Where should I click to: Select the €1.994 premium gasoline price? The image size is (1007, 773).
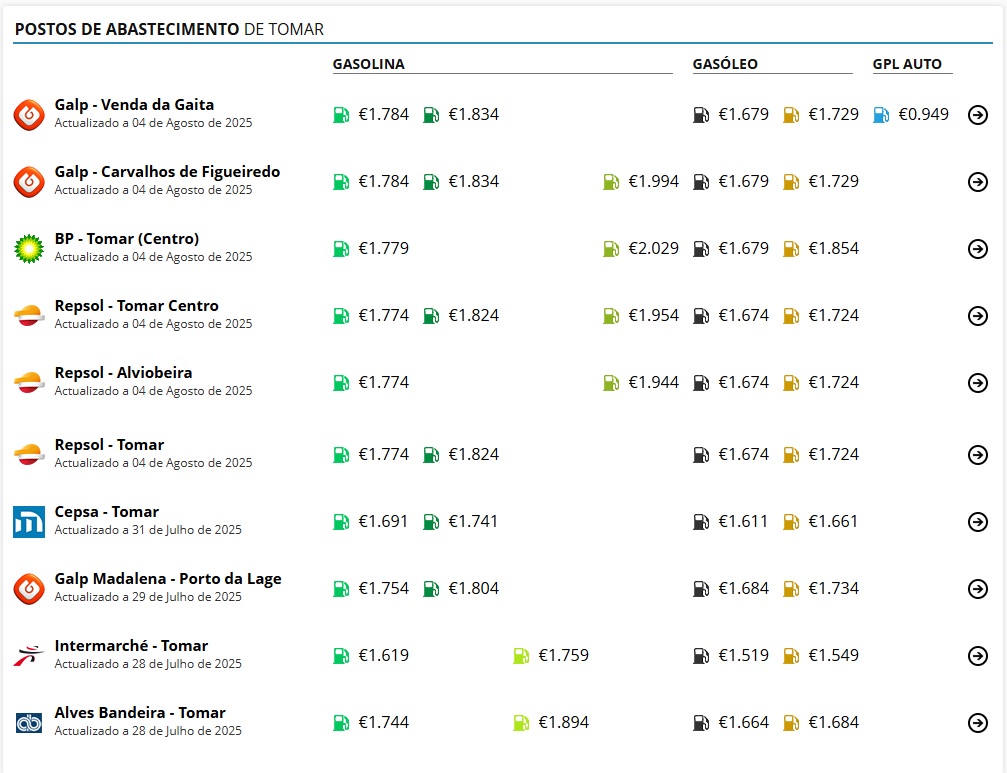pyautogui.click(x=653, y=181)
